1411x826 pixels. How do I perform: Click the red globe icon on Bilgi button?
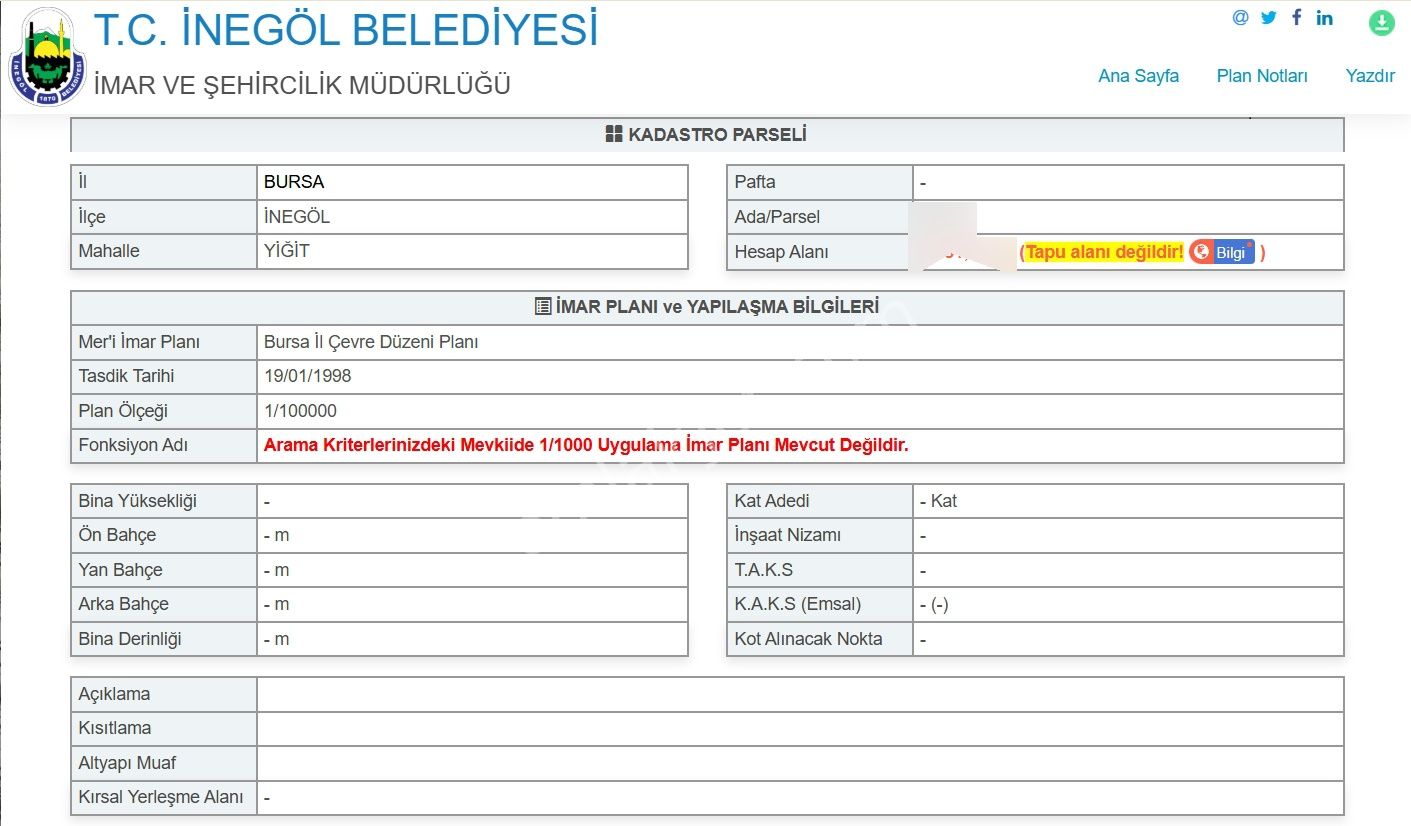pos(1203,252)
